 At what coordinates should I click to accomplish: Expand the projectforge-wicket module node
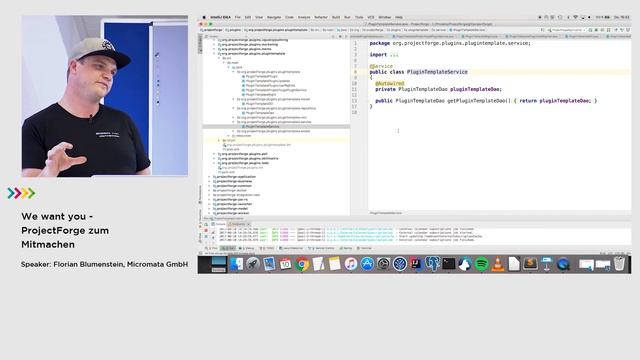pyautogui.click(x=210, y=213)
